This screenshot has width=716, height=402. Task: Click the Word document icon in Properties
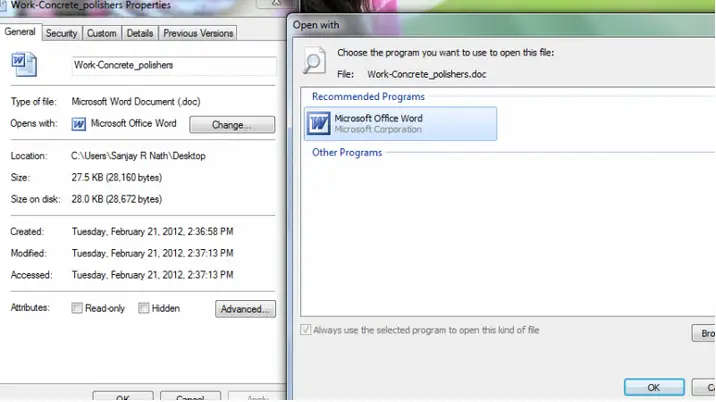pyautogui.click(x=24, y=64)
